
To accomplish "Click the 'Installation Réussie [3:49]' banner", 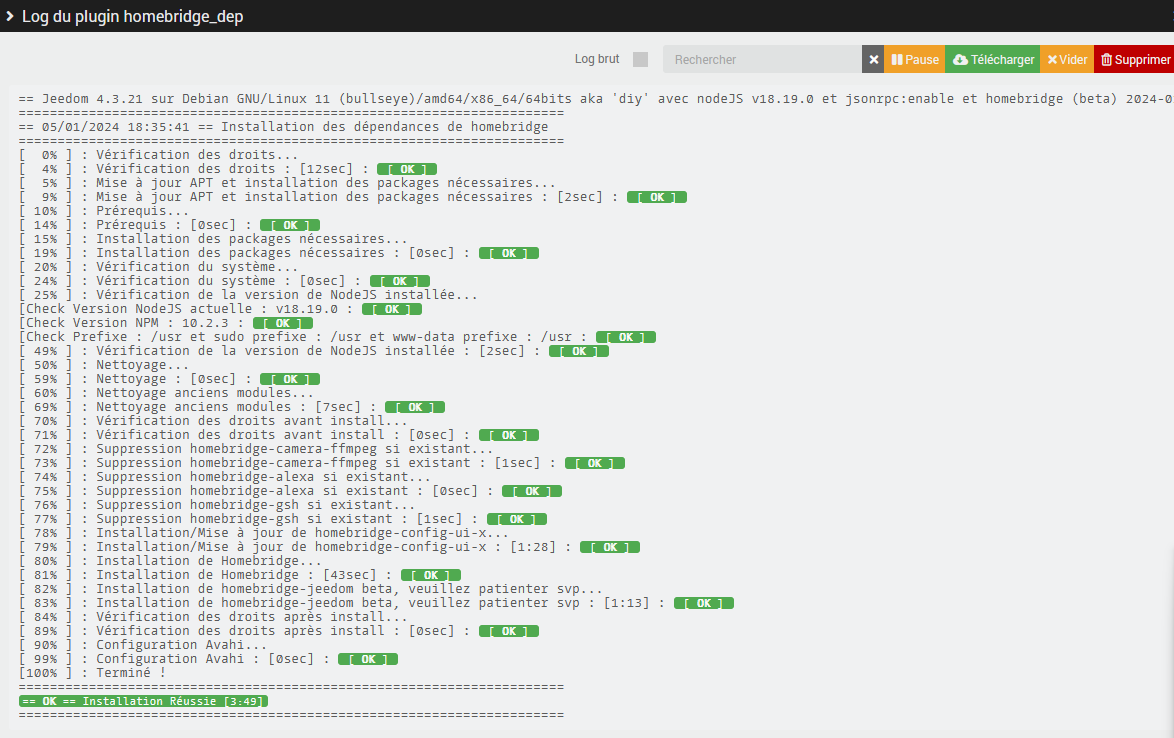I will tap(143, 702).
